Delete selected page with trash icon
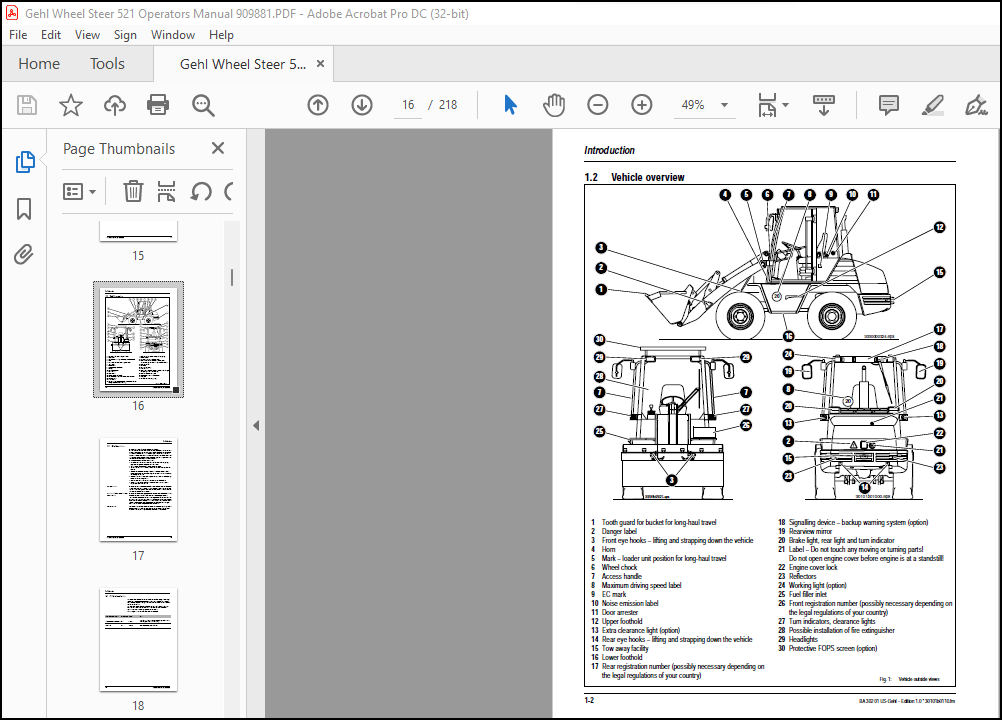This screenshot has width=1002, height=720. pos(133,191)
